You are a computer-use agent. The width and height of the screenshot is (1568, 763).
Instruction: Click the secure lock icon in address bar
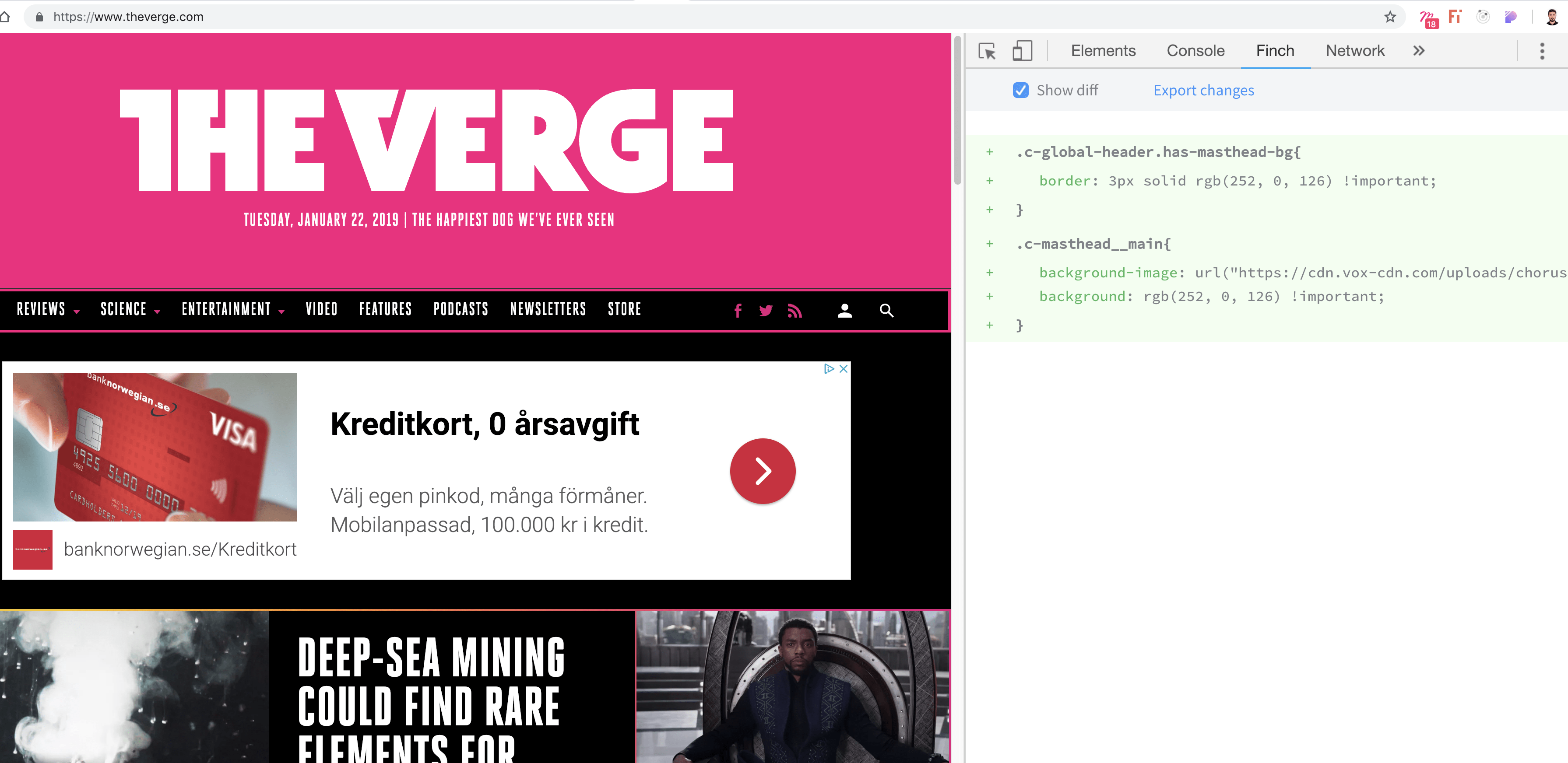point(39,17)
